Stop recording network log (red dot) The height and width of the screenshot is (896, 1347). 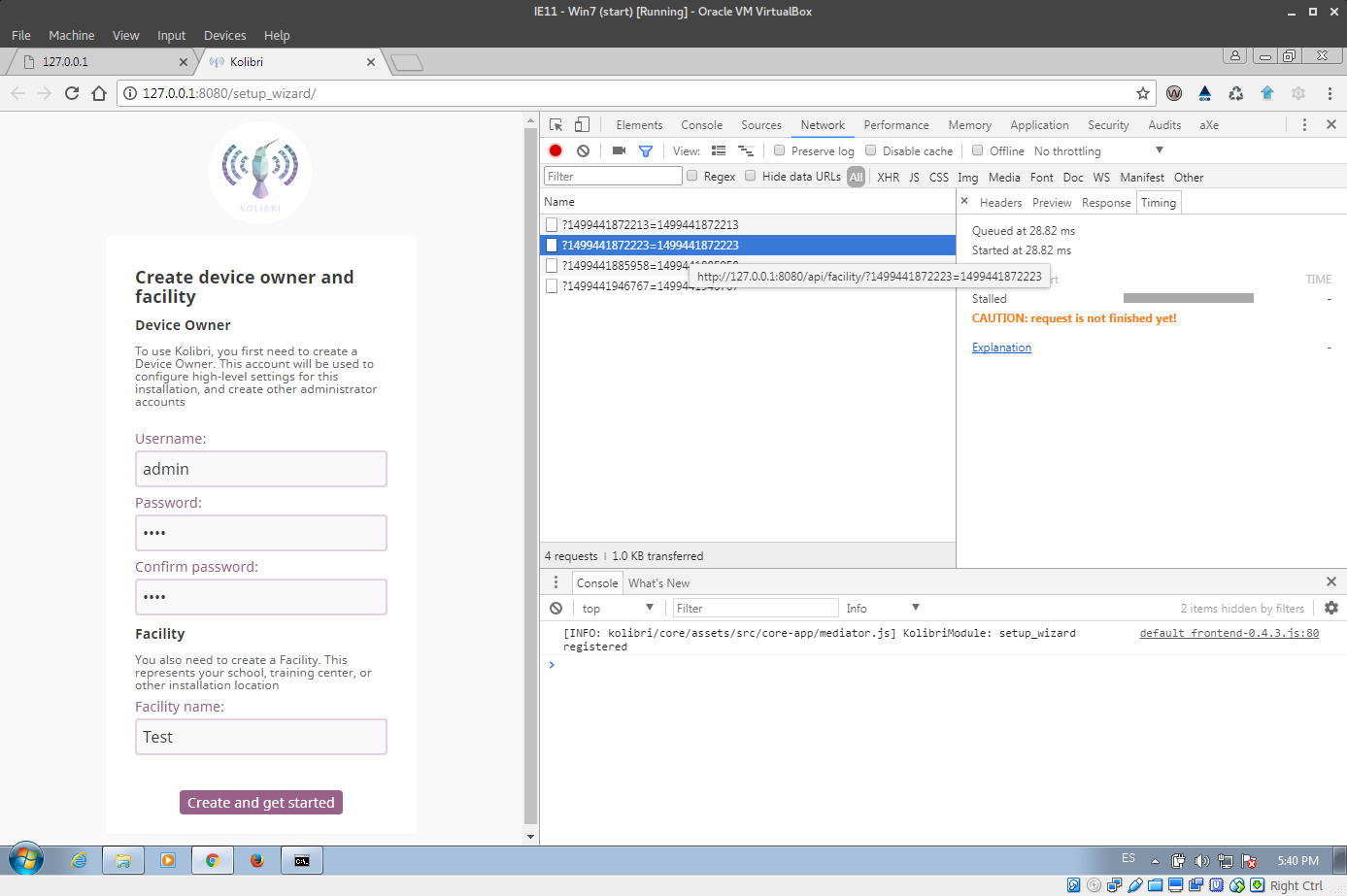click(x=556, y=150)
